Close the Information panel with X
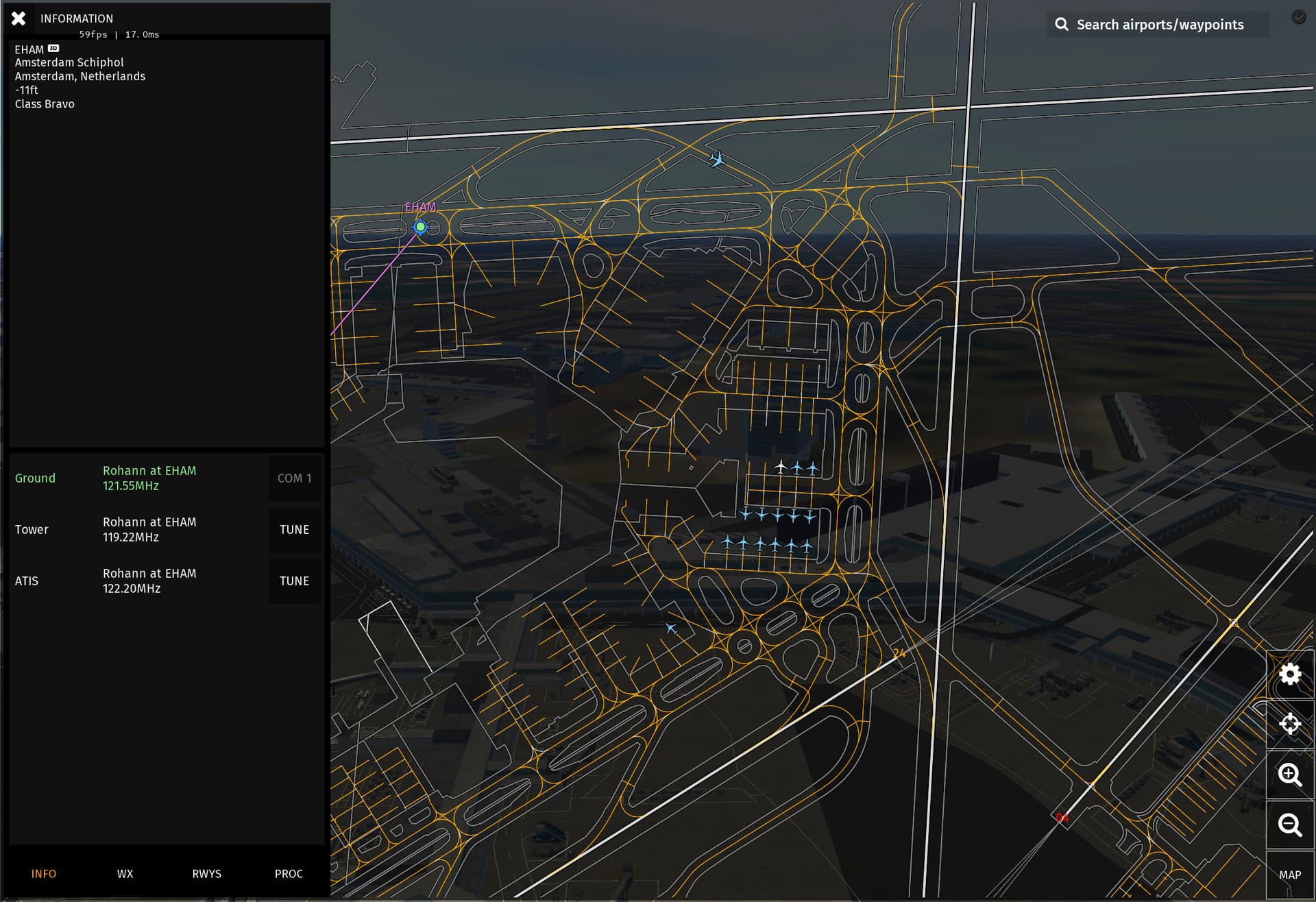 coord(19,19)
